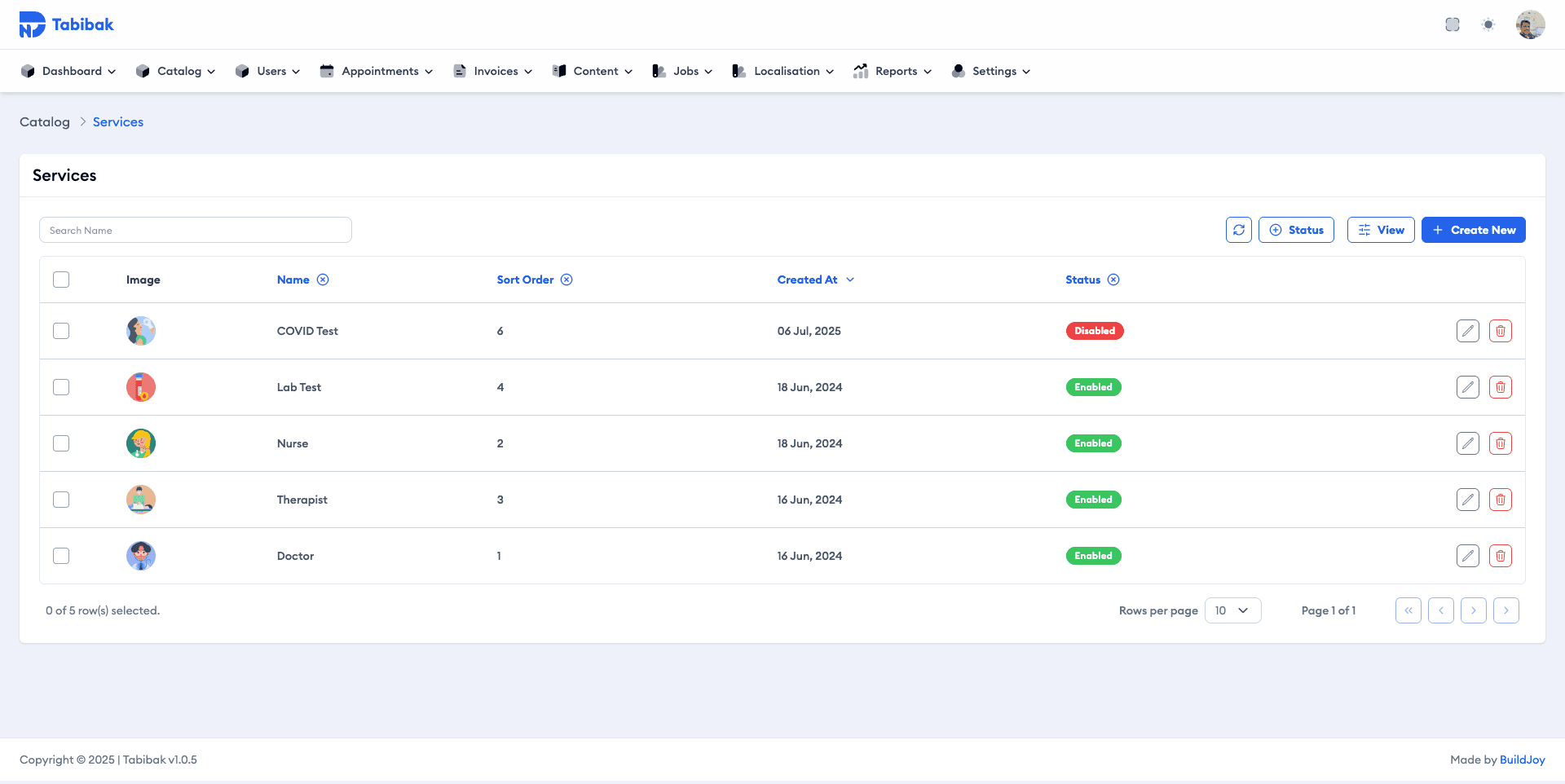The image size is (1565, 784).
Task: Toggle the light/dark theme sun icon
Action: [x=1488, y=24]
